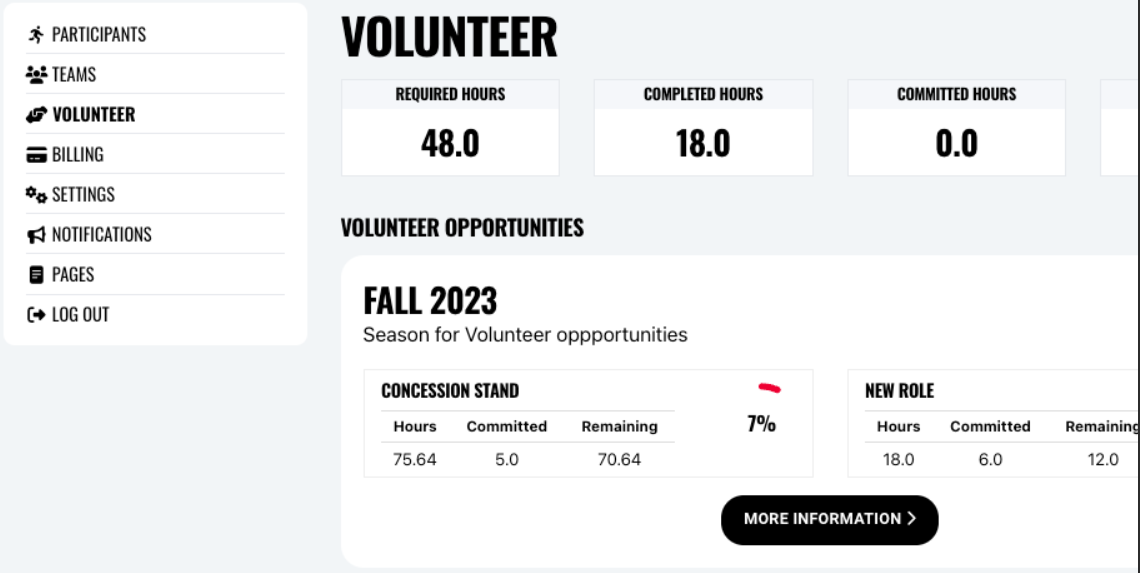
Task: Click the Log Out arrow icon
Action: tap(36, 314)
